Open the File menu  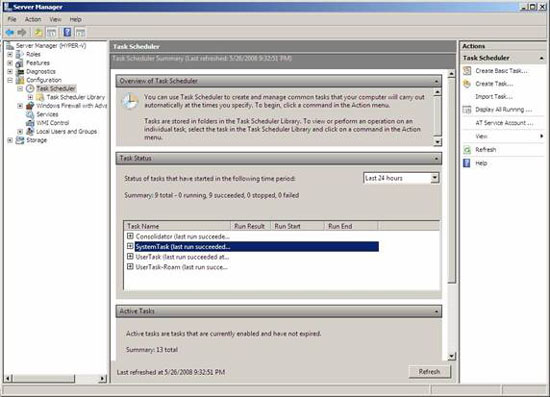pyautogui.click(x=12, y=19)
